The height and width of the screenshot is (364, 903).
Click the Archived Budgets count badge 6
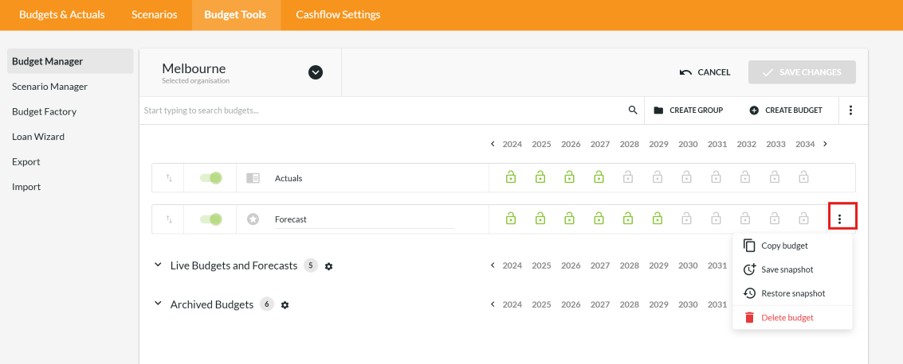(267, 304)
